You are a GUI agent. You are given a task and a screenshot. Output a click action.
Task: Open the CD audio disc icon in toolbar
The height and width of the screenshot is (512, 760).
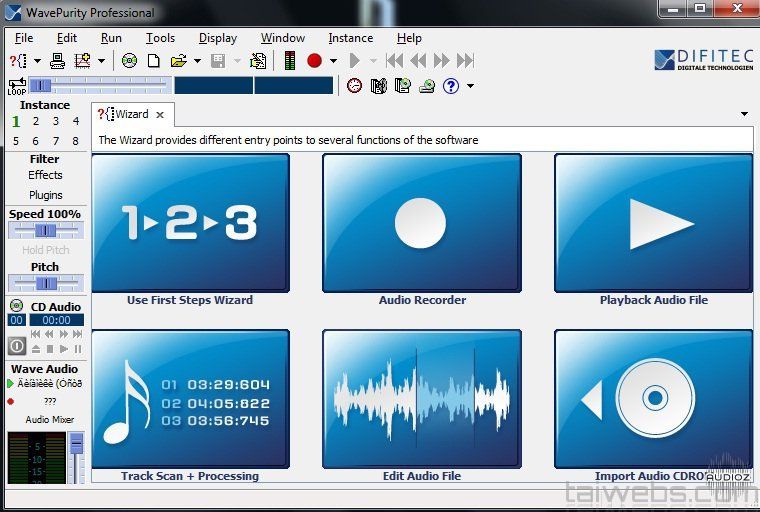pos(129,61)
